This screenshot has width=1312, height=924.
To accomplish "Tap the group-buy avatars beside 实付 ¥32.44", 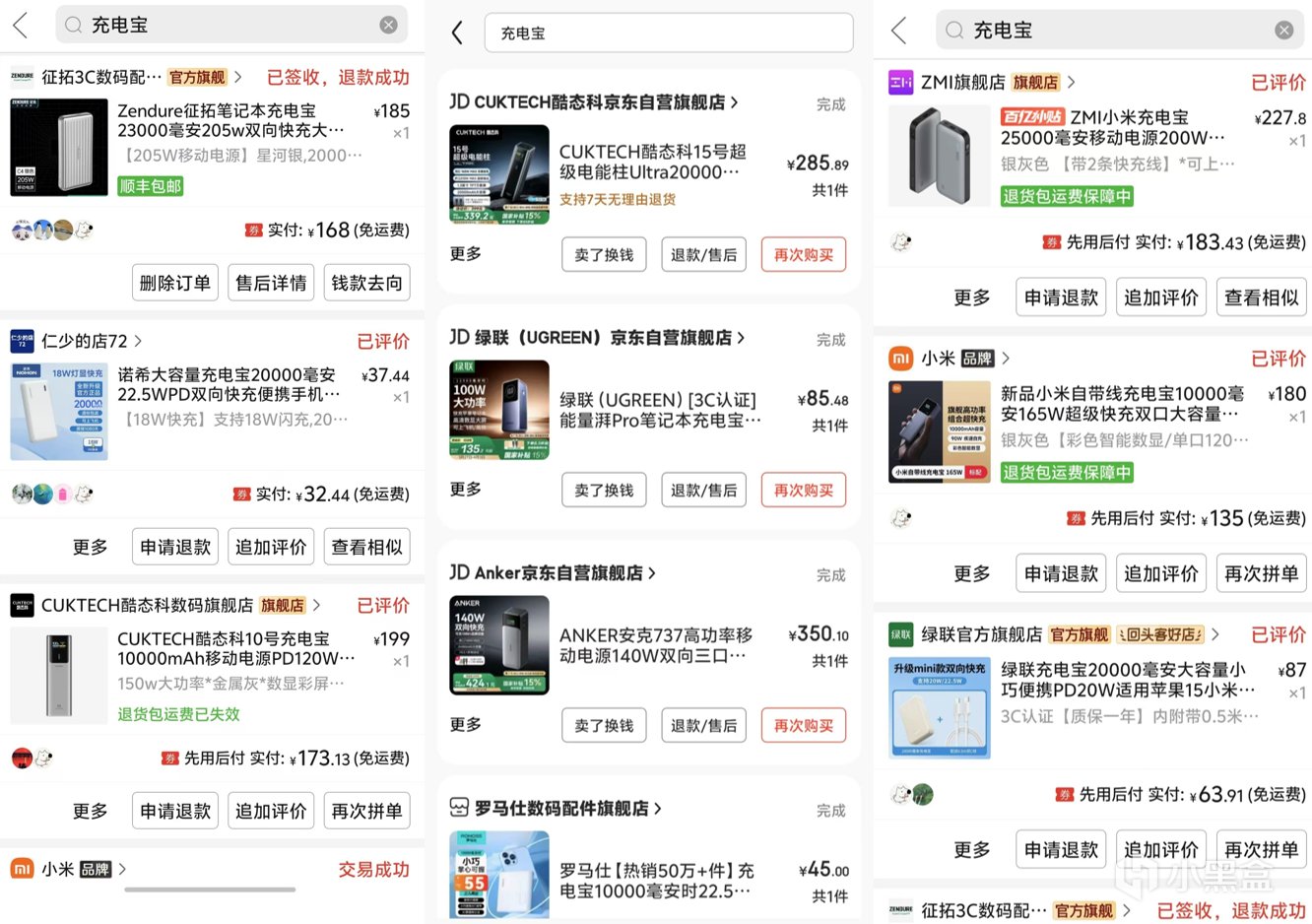I will click(52, 494).
